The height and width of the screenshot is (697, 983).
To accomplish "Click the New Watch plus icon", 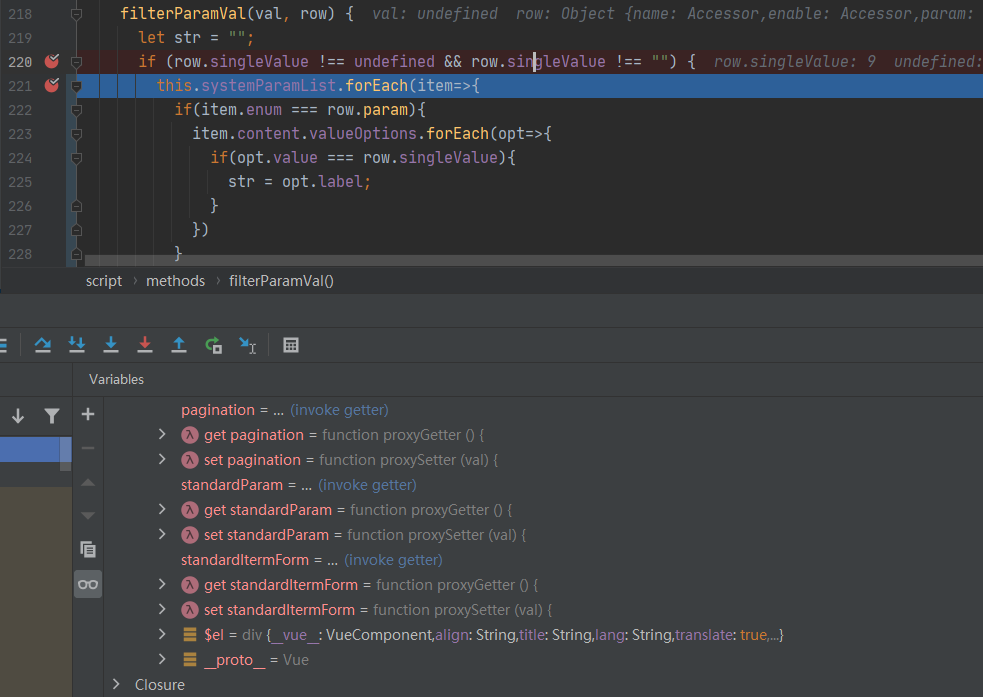I will click(x=88, y=414).
